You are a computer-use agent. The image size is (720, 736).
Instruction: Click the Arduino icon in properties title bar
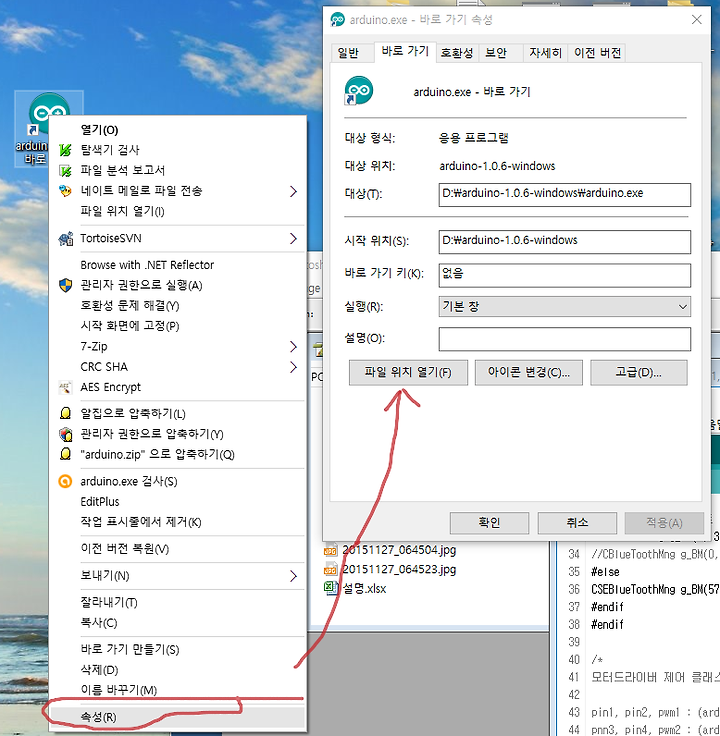coord(337,20)
